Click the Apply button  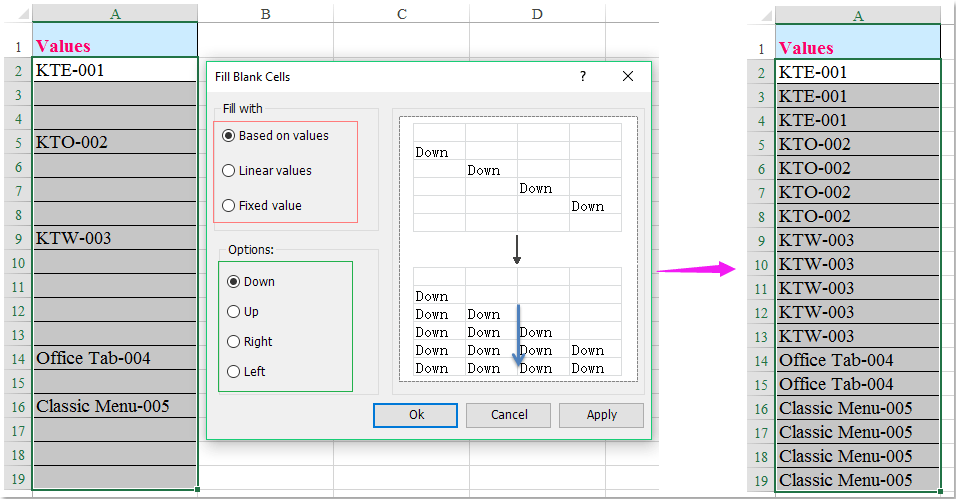point(601,415)
